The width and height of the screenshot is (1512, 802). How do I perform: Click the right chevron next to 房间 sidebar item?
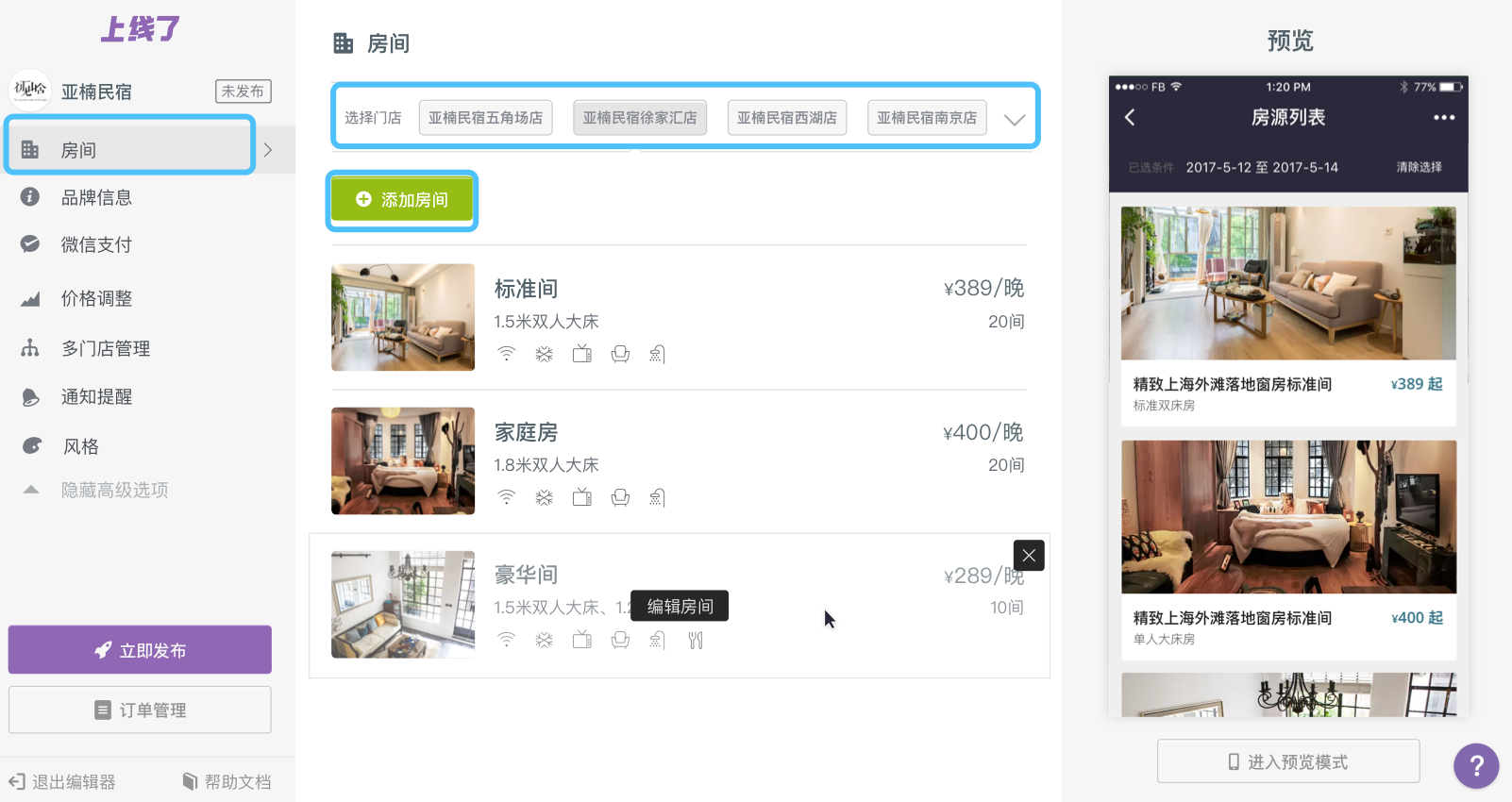[268, 150]
